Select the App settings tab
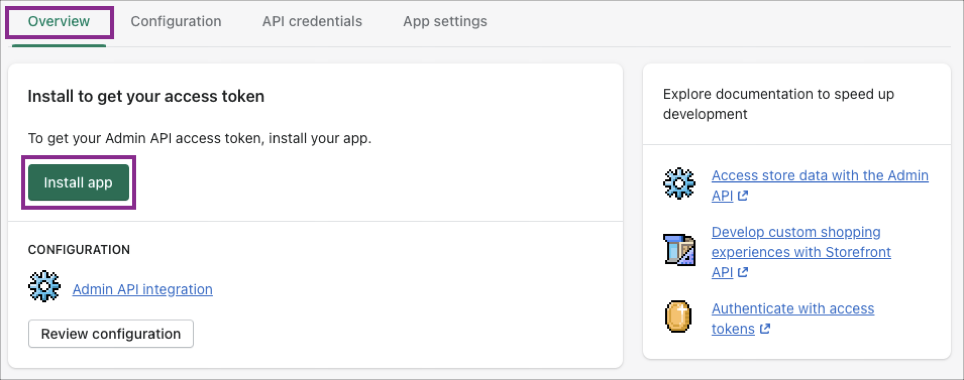This screenshot has height=380, width=964. (445, 22)
